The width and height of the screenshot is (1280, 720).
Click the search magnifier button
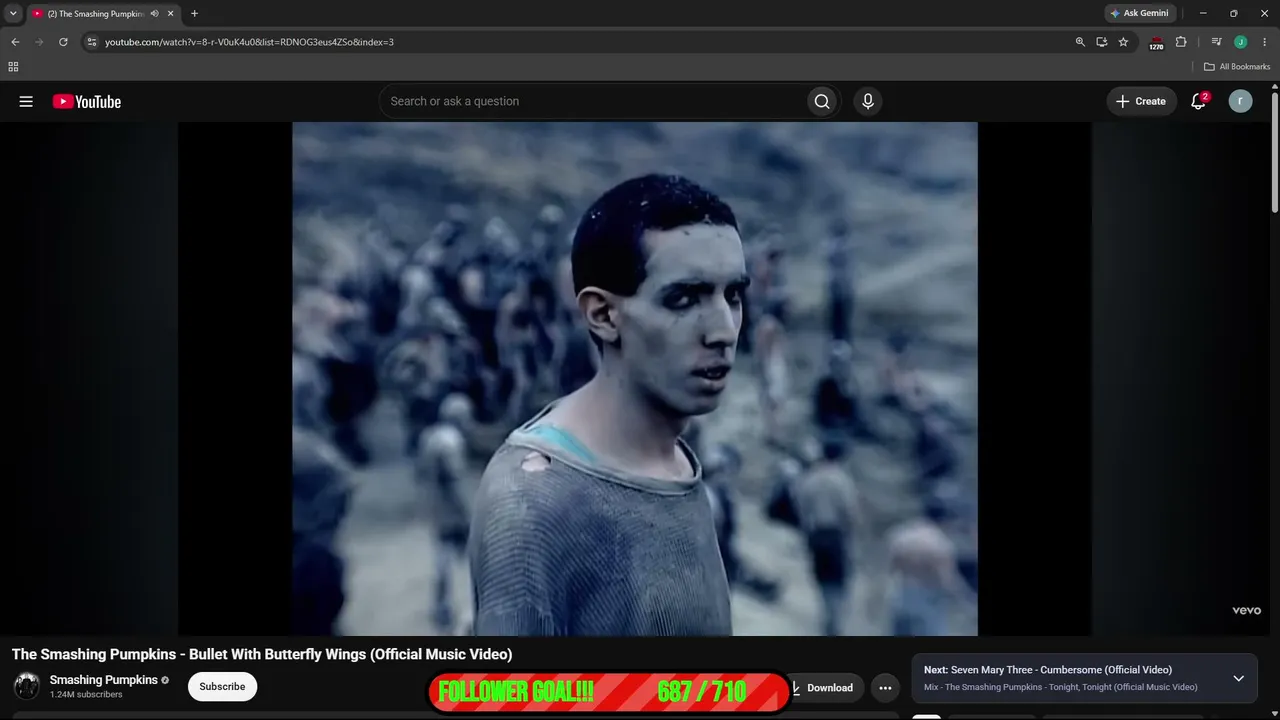822,101
